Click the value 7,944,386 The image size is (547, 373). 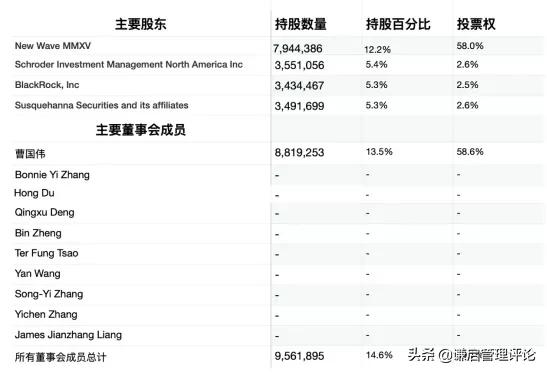pos(298,49)
